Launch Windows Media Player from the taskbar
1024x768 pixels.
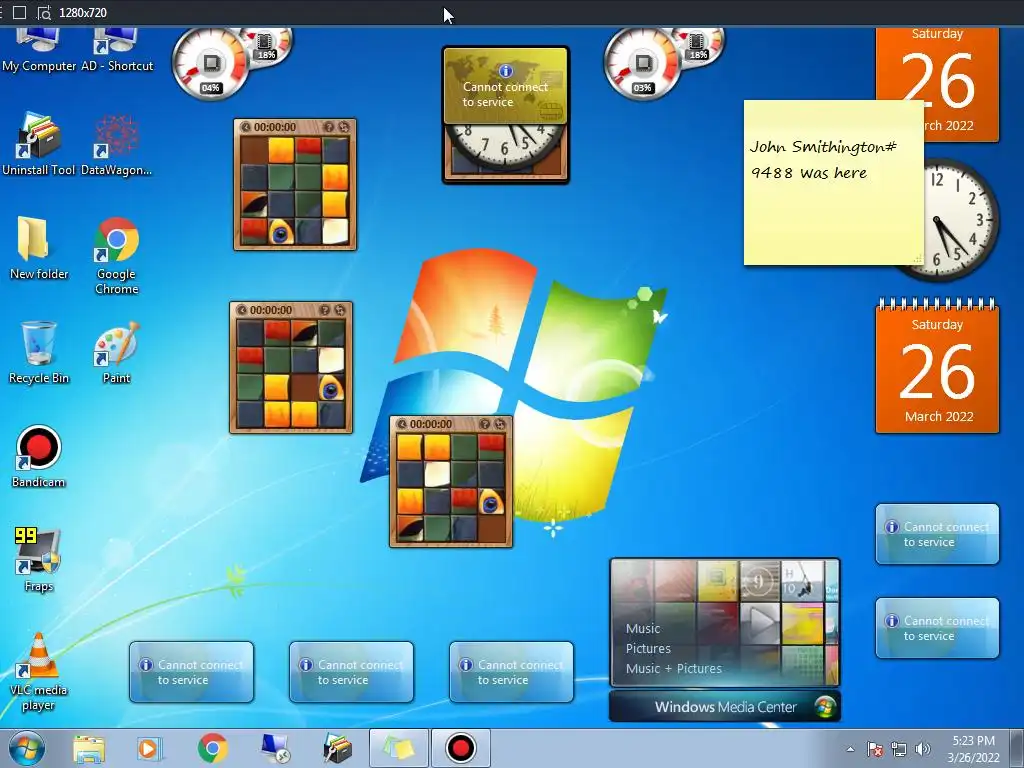point(150,748)
